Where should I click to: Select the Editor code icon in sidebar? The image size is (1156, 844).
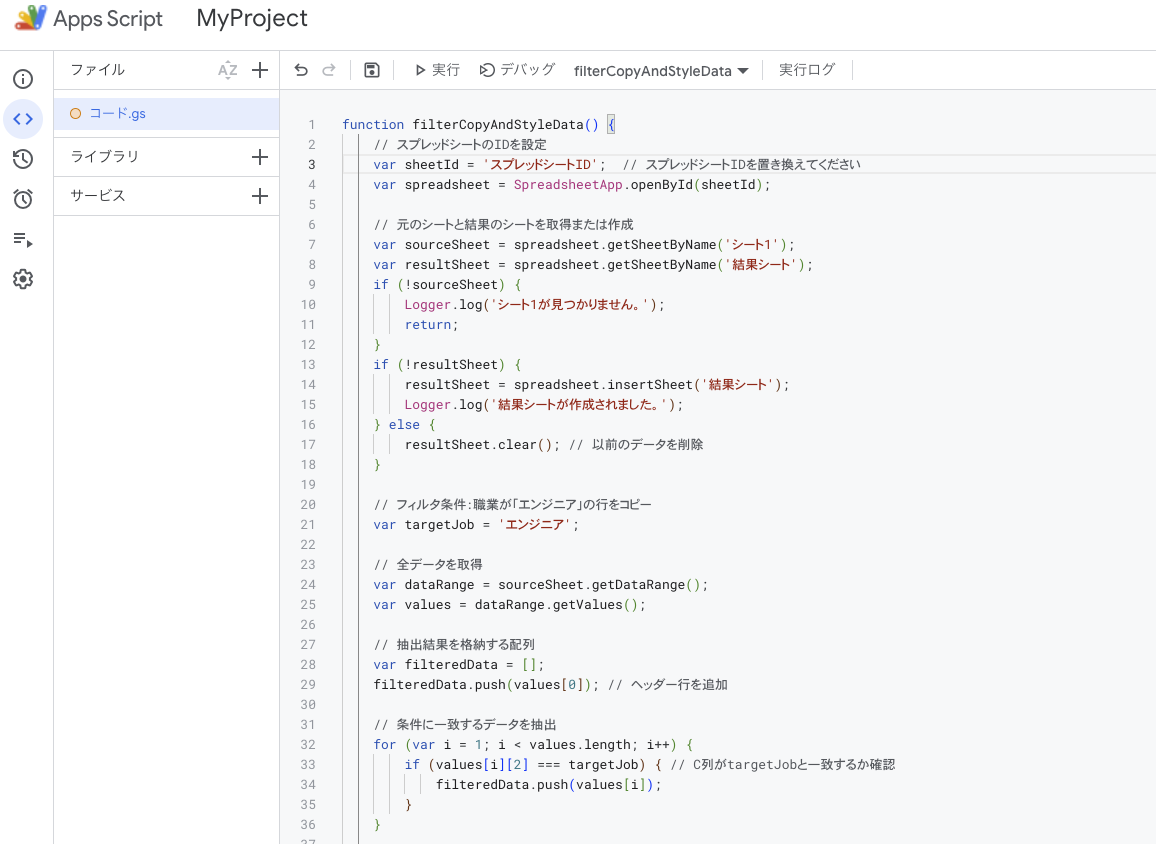(x=23, y=119)
